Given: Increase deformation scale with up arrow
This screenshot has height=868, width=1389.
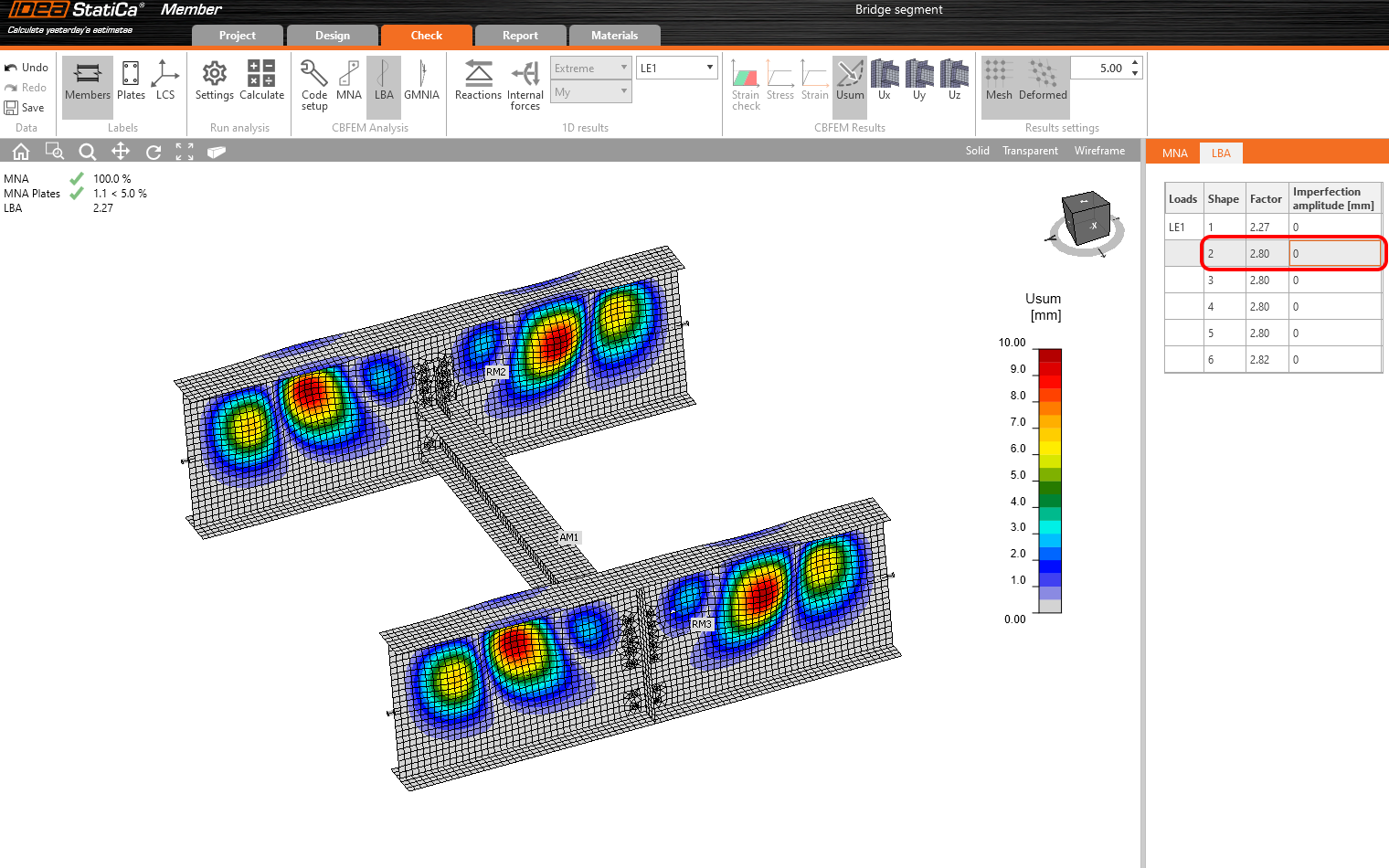Looking at the screenshot, I should 1135,63.
